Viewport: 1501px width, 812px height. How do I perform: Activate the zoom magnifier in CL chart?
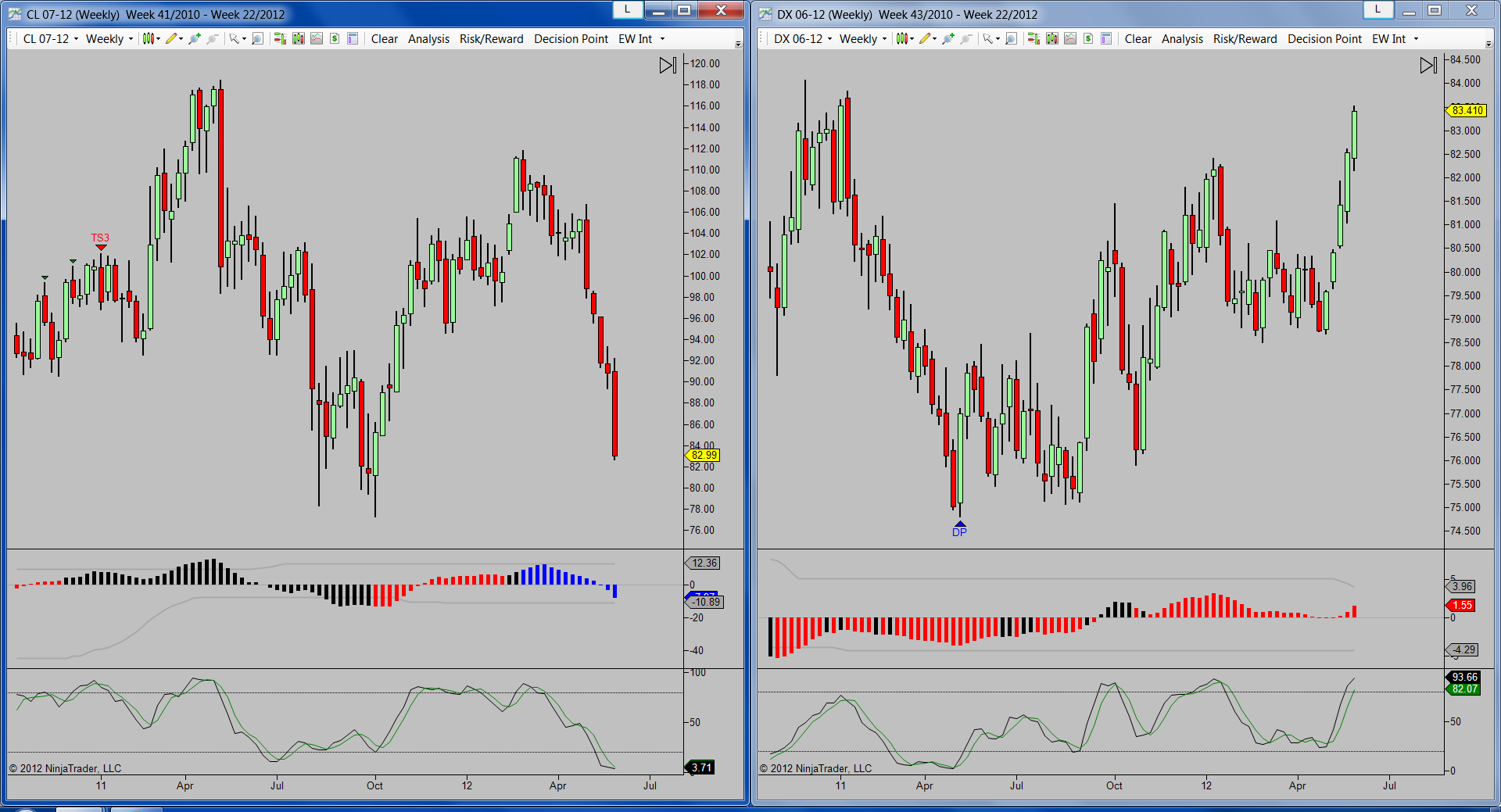(x=257, y=38)
